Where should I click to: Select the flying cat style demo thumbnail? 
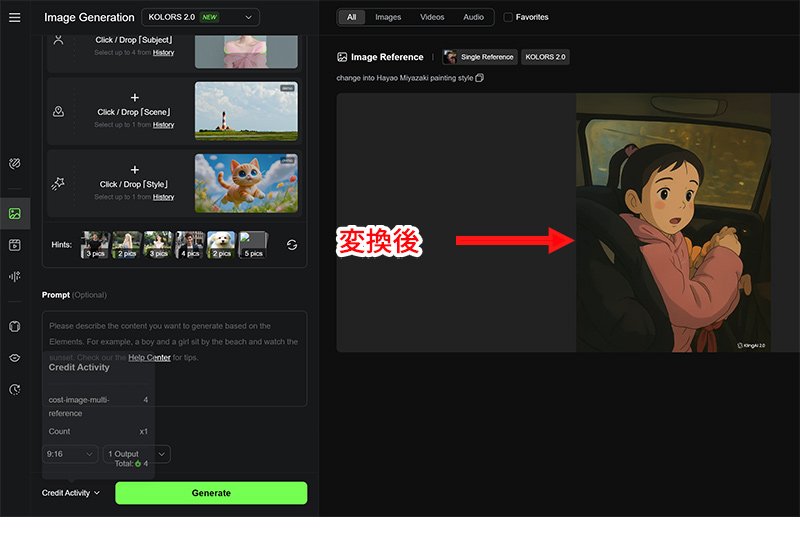pos(246,183)
